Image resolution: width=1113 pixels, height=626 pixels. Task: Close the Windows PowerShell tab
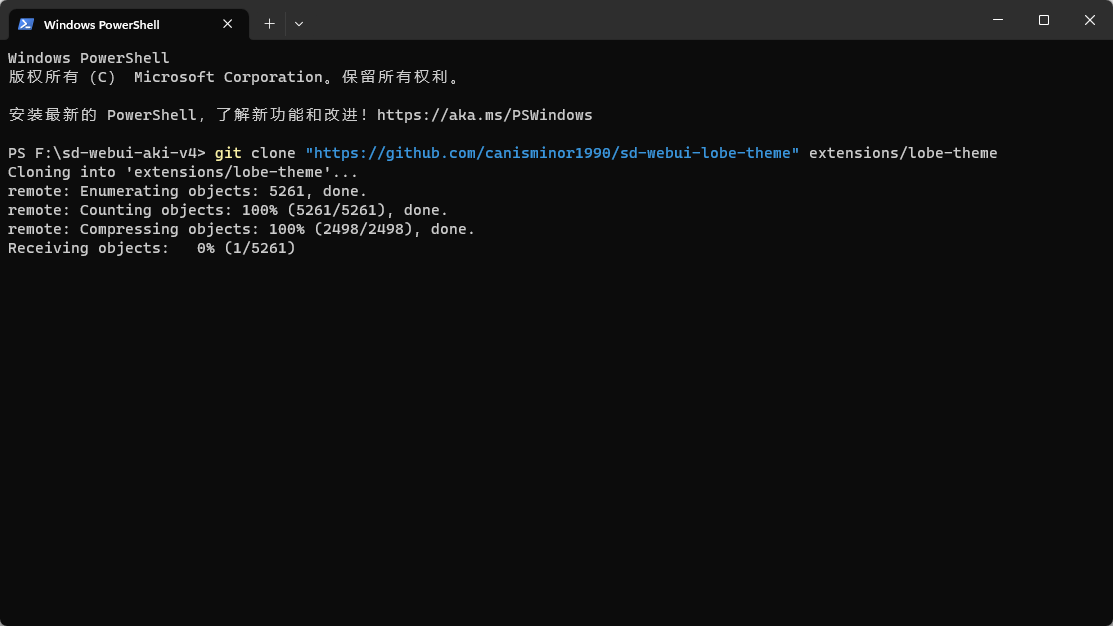pyautogui.click(x=227, y=24)
